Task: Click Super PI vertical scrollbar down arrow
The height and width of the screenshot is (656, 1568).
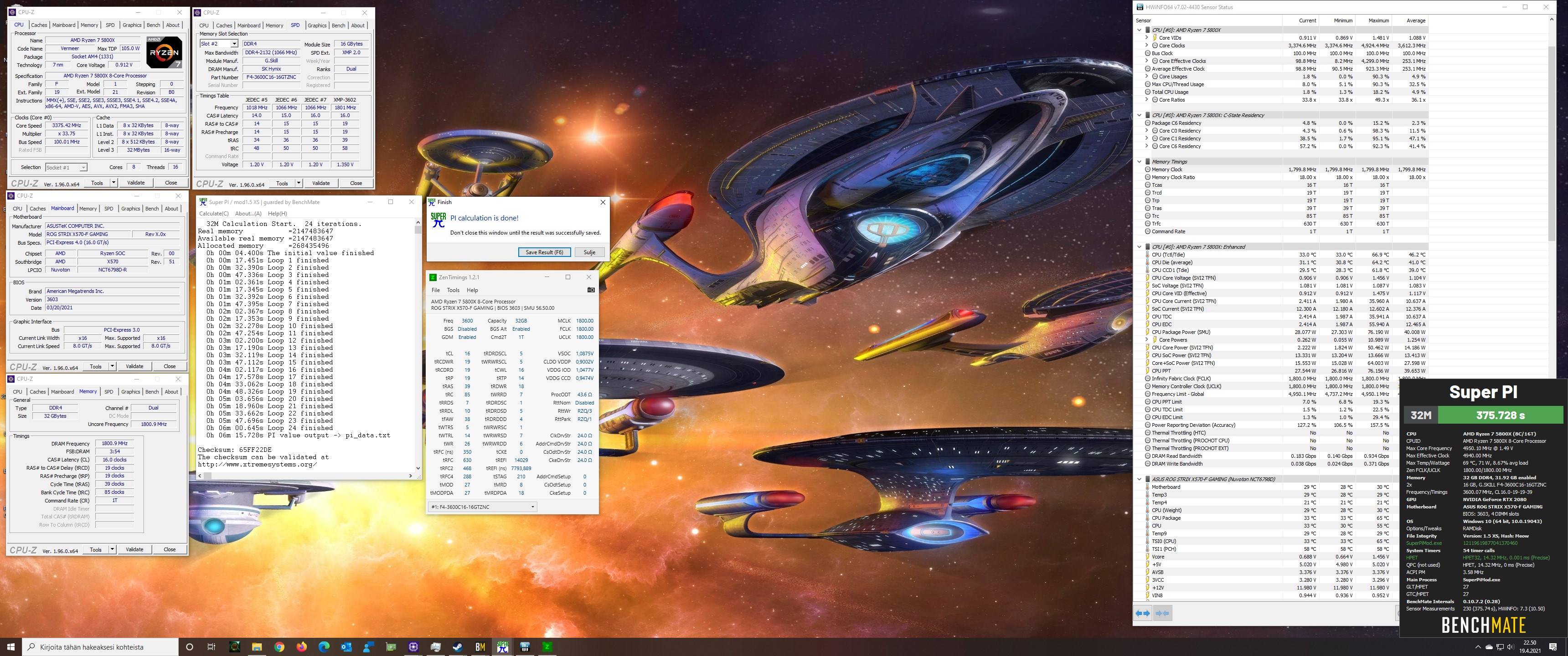Action: click(x=418, y=468)
